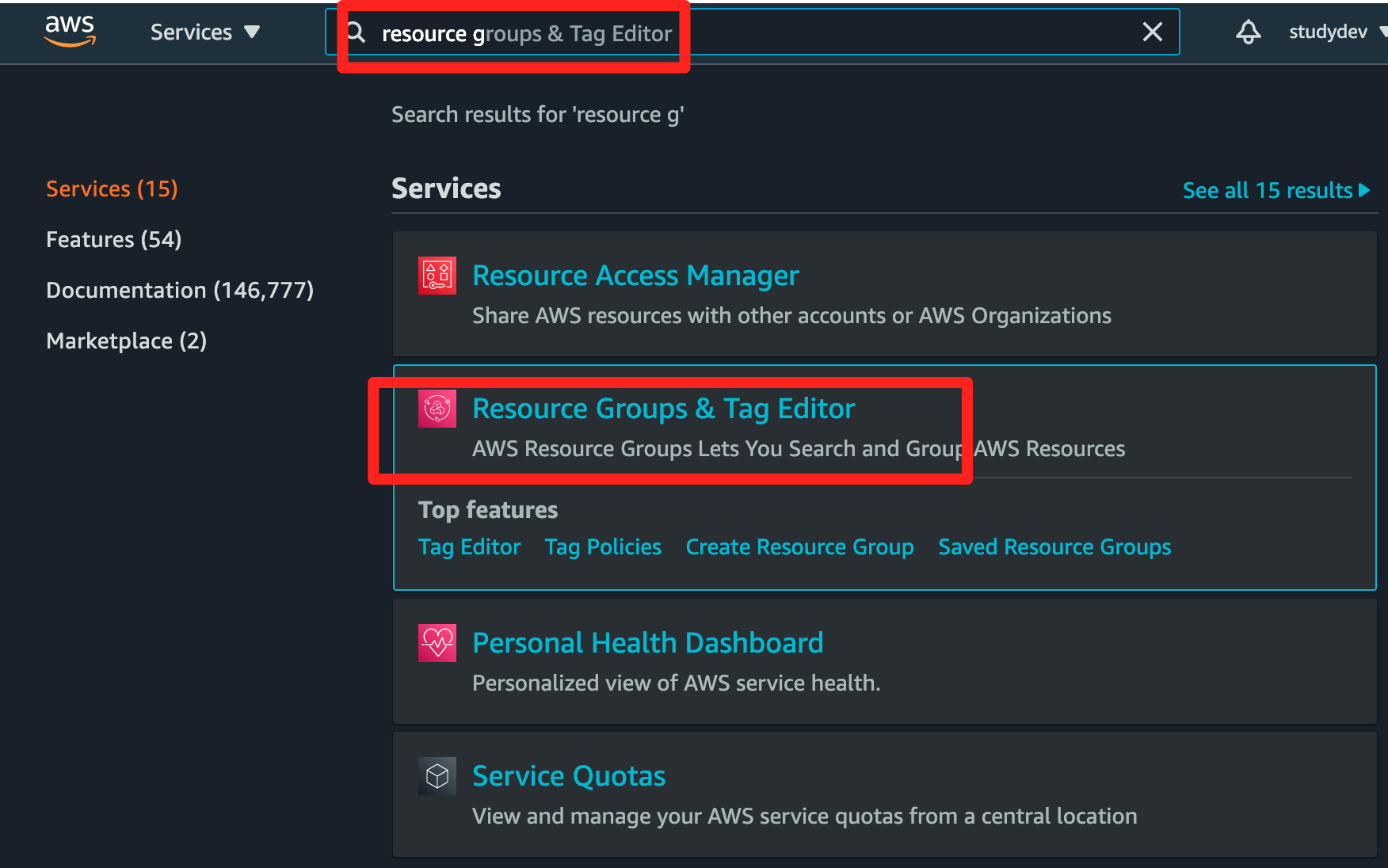The width and height of the screenshot is (1388, 868).
Task: Open the Services dropdown menu
Action: 205,32
